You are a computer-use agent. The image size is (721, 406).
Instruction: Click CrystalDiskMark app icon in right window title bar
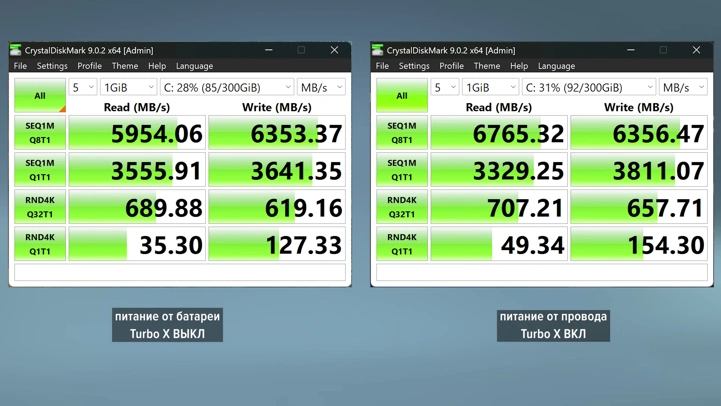(x=378, y=50)
